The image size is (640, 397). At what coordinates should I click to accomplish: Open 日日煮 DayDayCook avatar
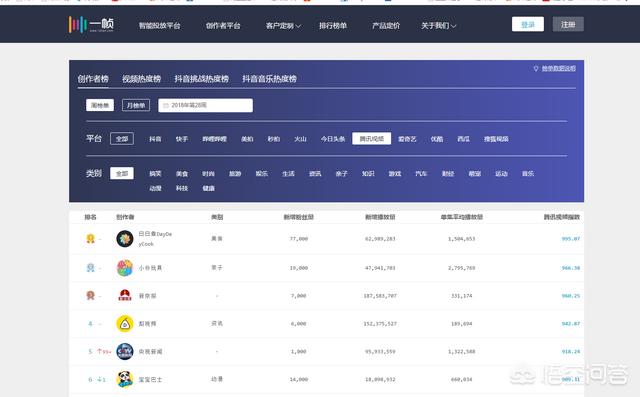tap(125, 239)
